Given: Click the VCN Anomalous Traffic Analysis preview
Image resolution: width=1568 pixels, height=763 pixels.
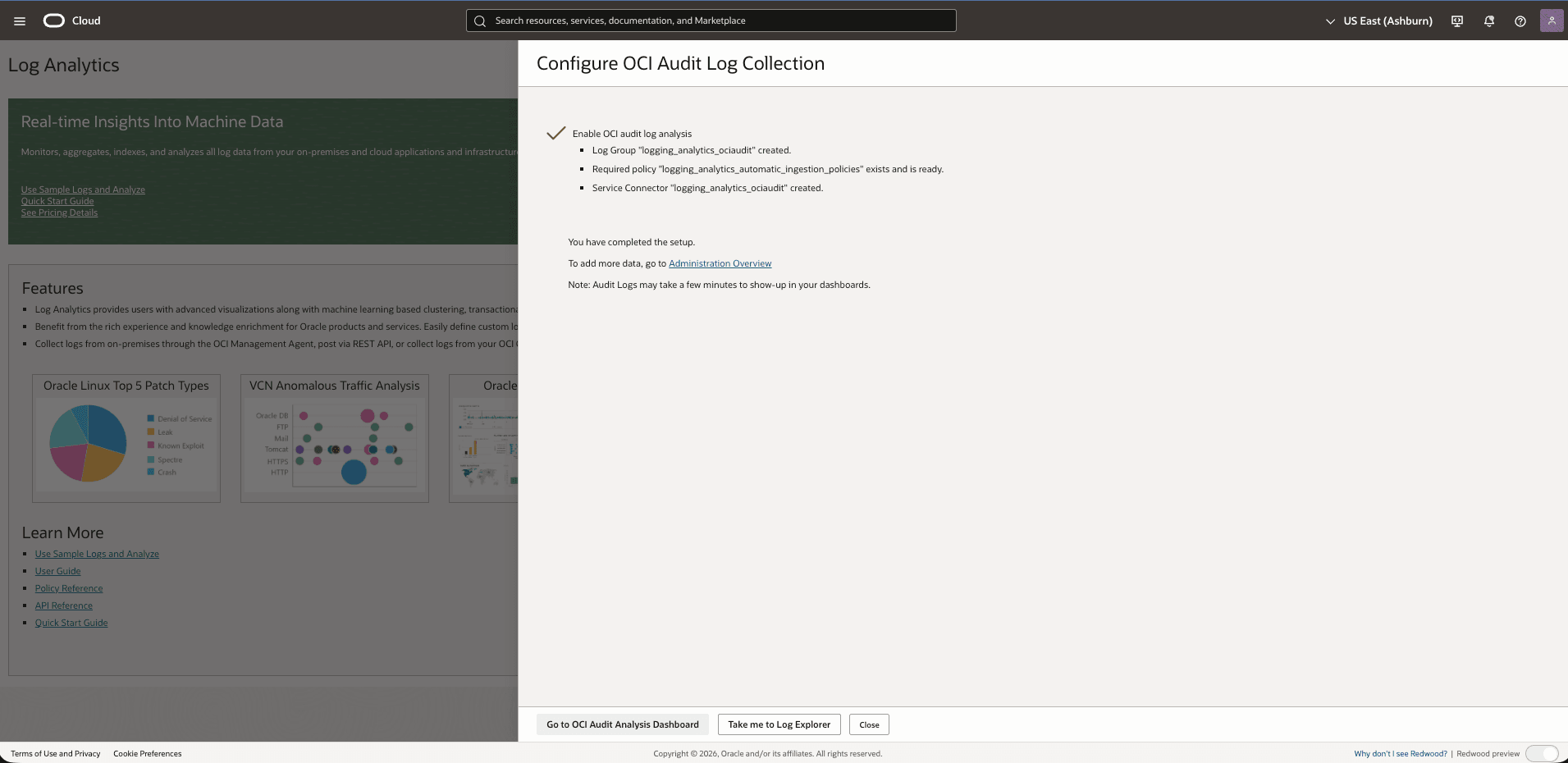Looking at the screenshot, I should [x=334, y=439].
